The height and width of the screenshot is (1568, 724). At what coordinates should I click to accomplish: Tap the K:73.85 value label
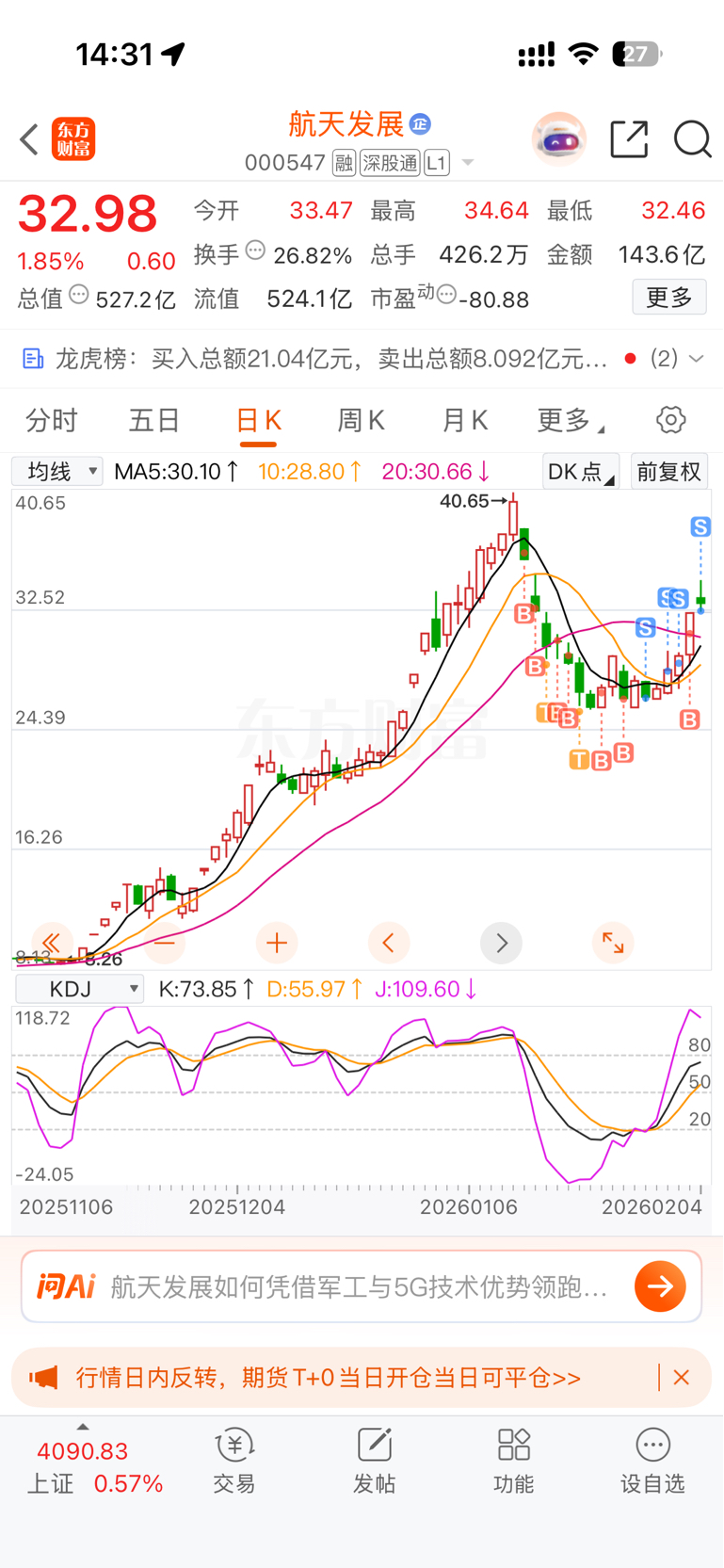[206, 989]
